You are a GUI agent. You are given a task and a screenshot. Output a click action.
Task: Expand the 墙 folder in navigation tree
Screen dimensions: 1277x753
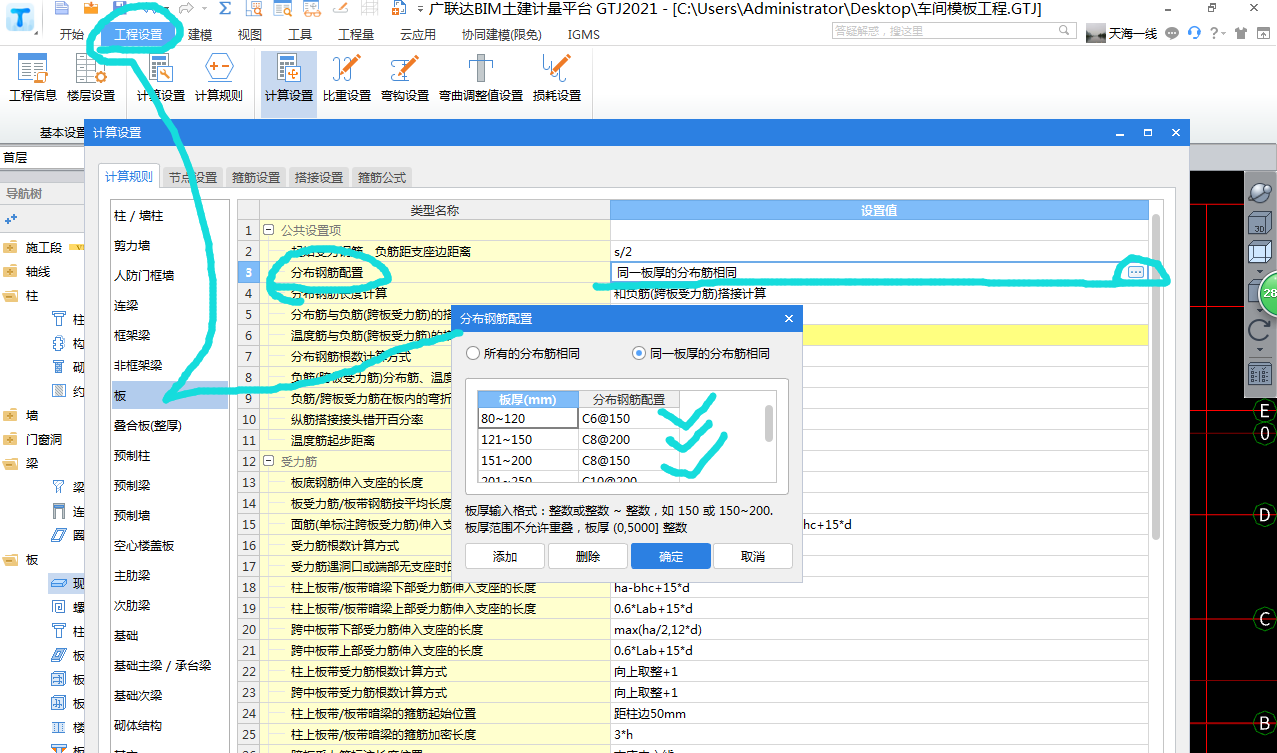click(11, 415)
